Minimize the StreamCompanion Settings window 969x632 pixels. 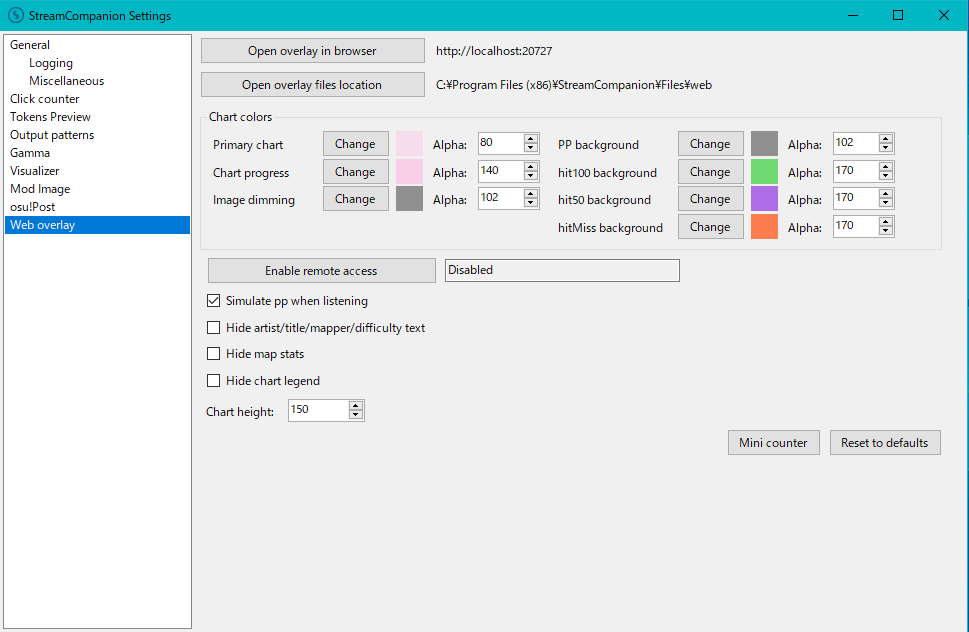[x=853, y=15]
